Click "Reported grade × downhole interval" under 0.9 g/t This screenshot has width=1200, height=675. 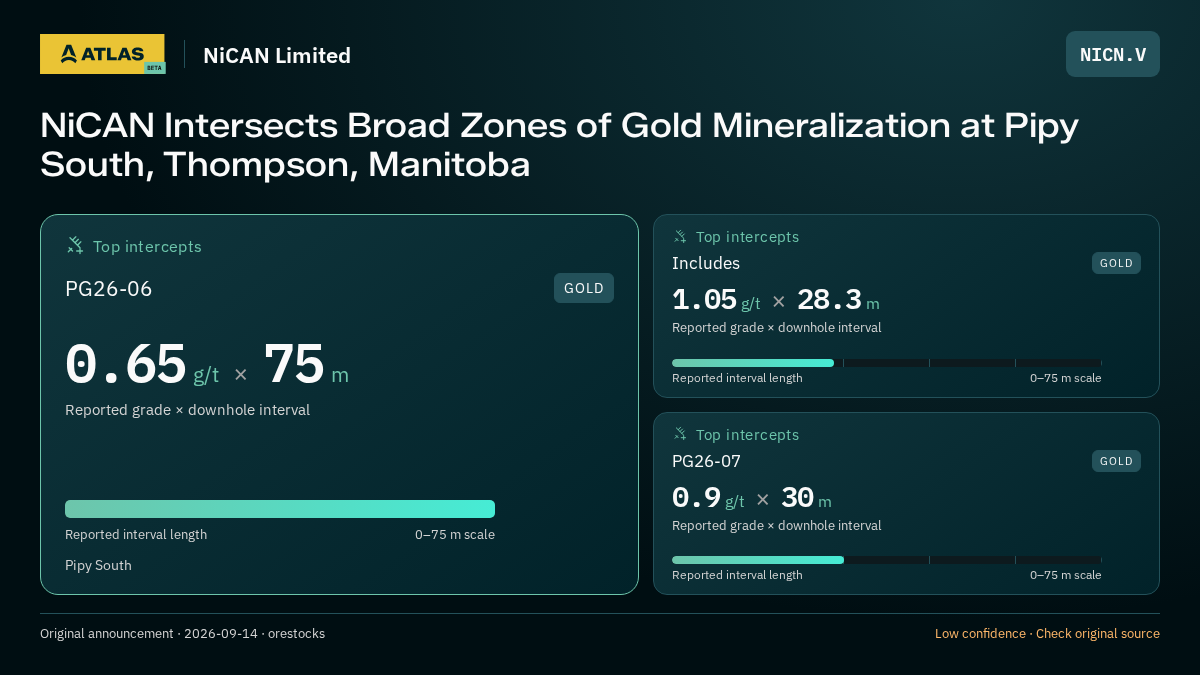pos(777,526)
